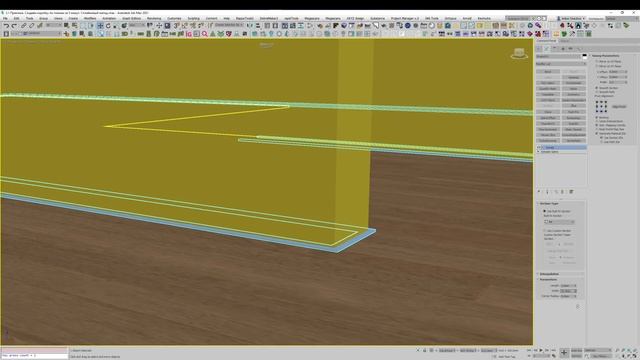This screenshot has height=360, width=640.
Task: Open the Modifiers menu
Action: [90, 18]
